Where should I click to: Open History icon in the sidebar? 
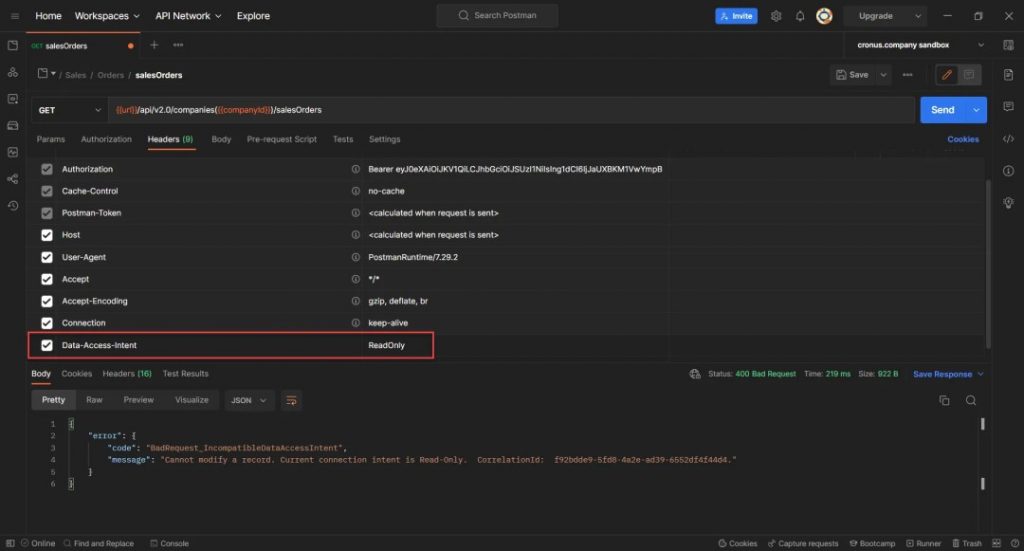click(x=12, y=206)
